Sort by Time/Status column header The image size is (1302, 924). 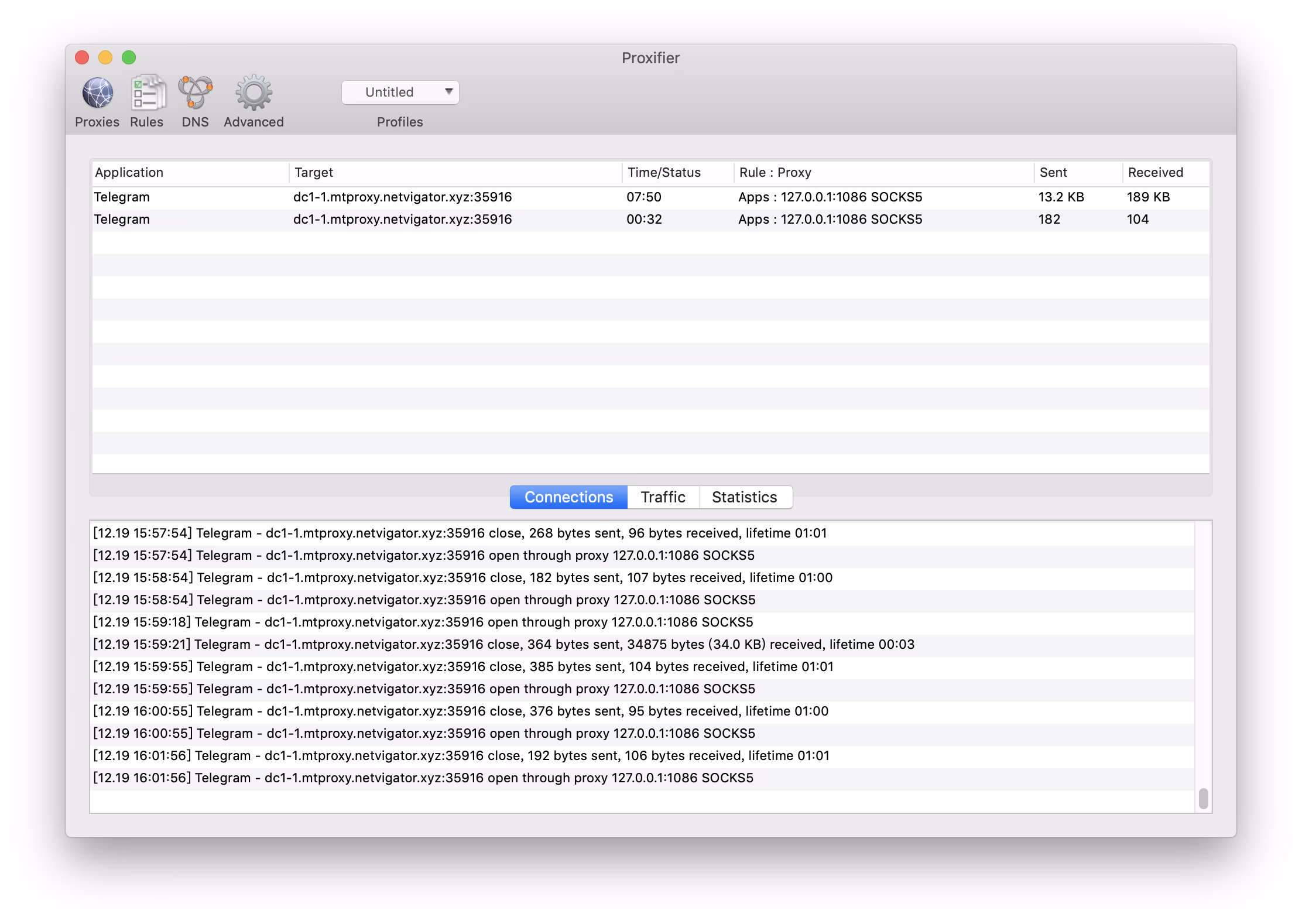tap(664, 172)
